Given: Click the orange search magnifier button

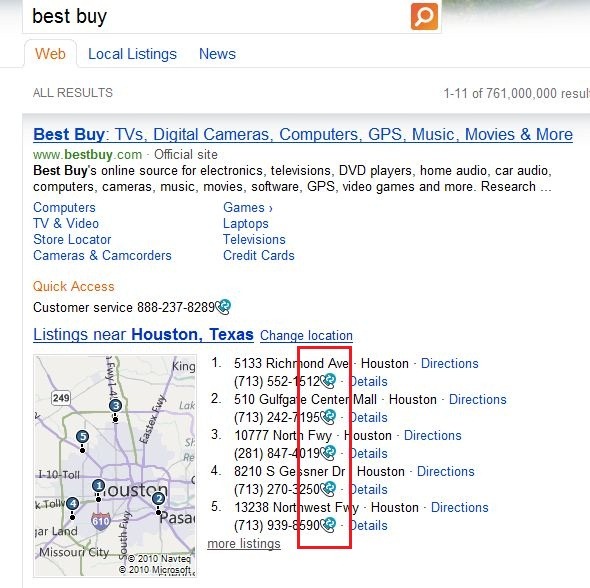Looking at the screenshot, I should (x=424, y=16).
